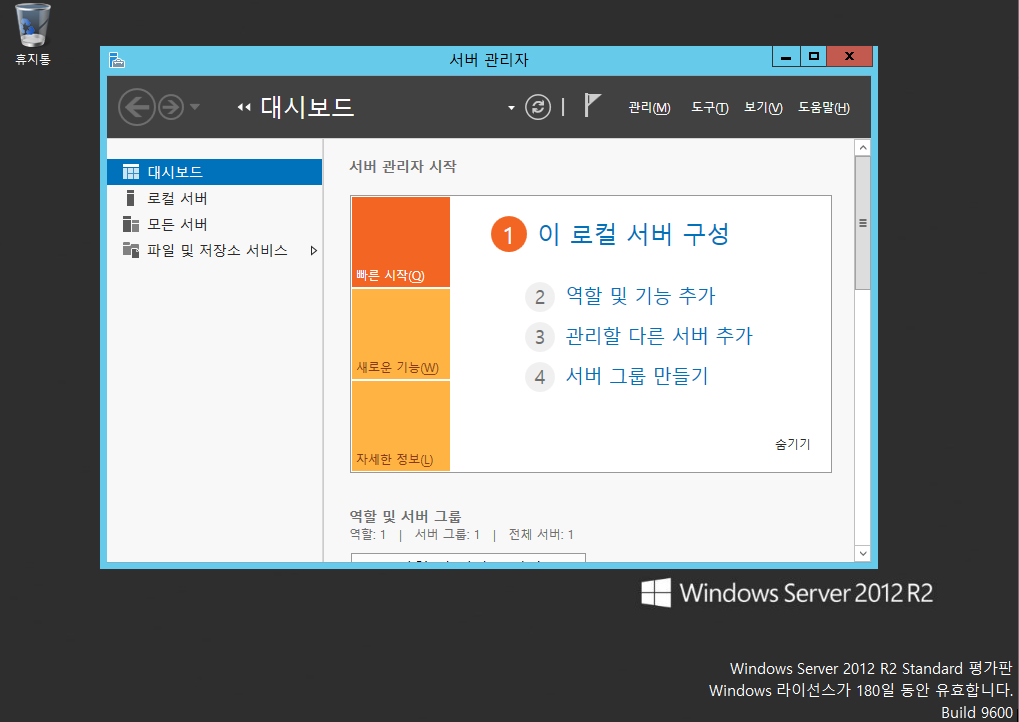Close the Server Manager window

pos(849,57)
